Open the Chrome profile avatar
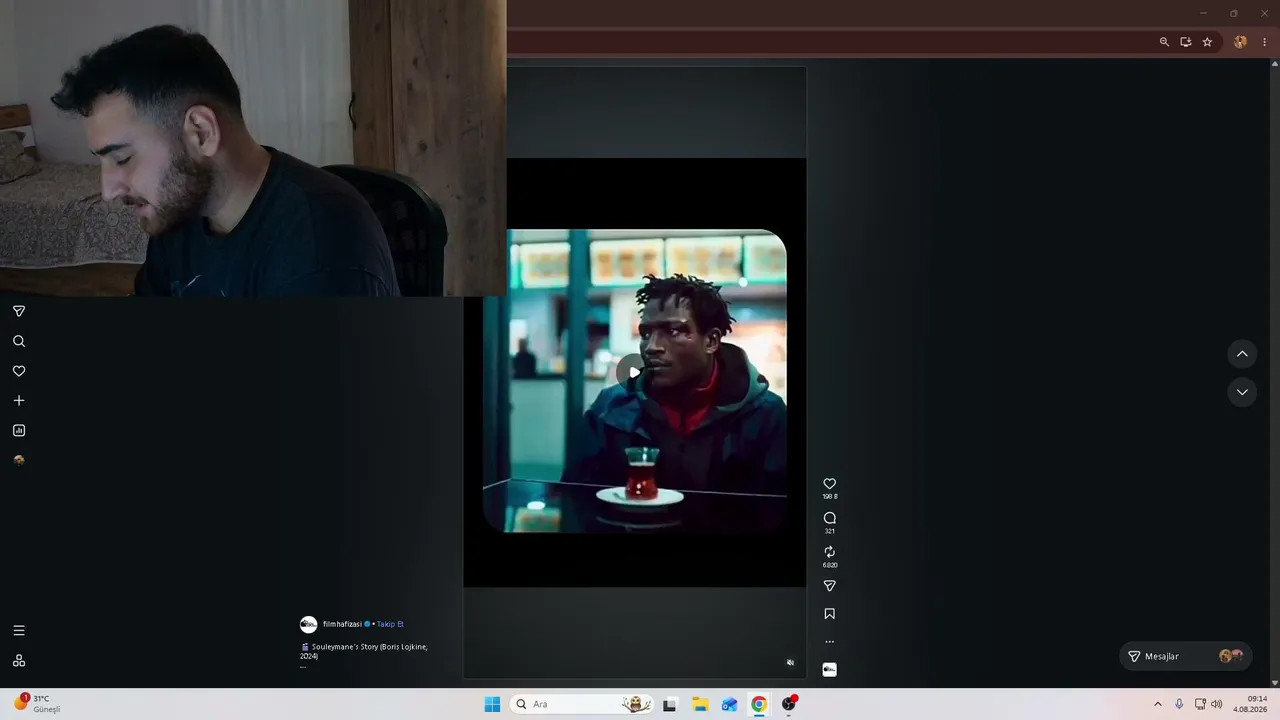This screenshot has height=720, width=1280. click(x=1241, y=42)
